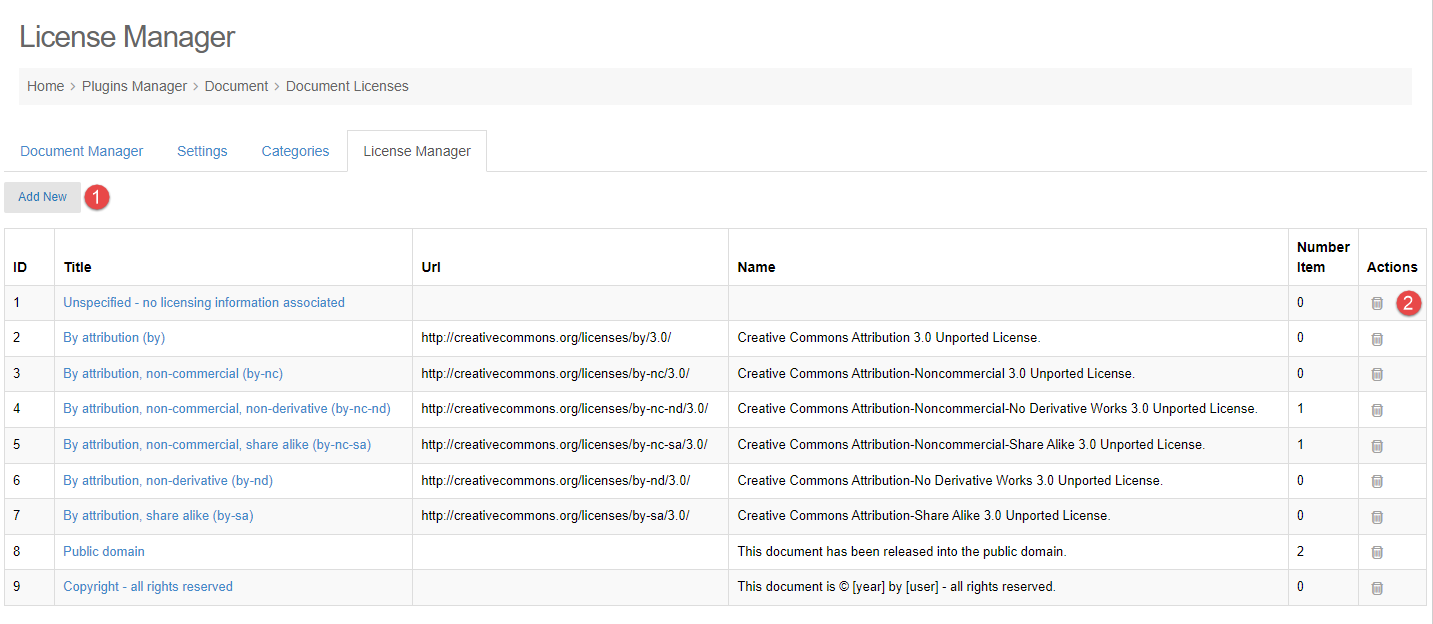The image size is (1433, 624).
Task: Click trash icon for by-nc license
Action: (1377, 374)
